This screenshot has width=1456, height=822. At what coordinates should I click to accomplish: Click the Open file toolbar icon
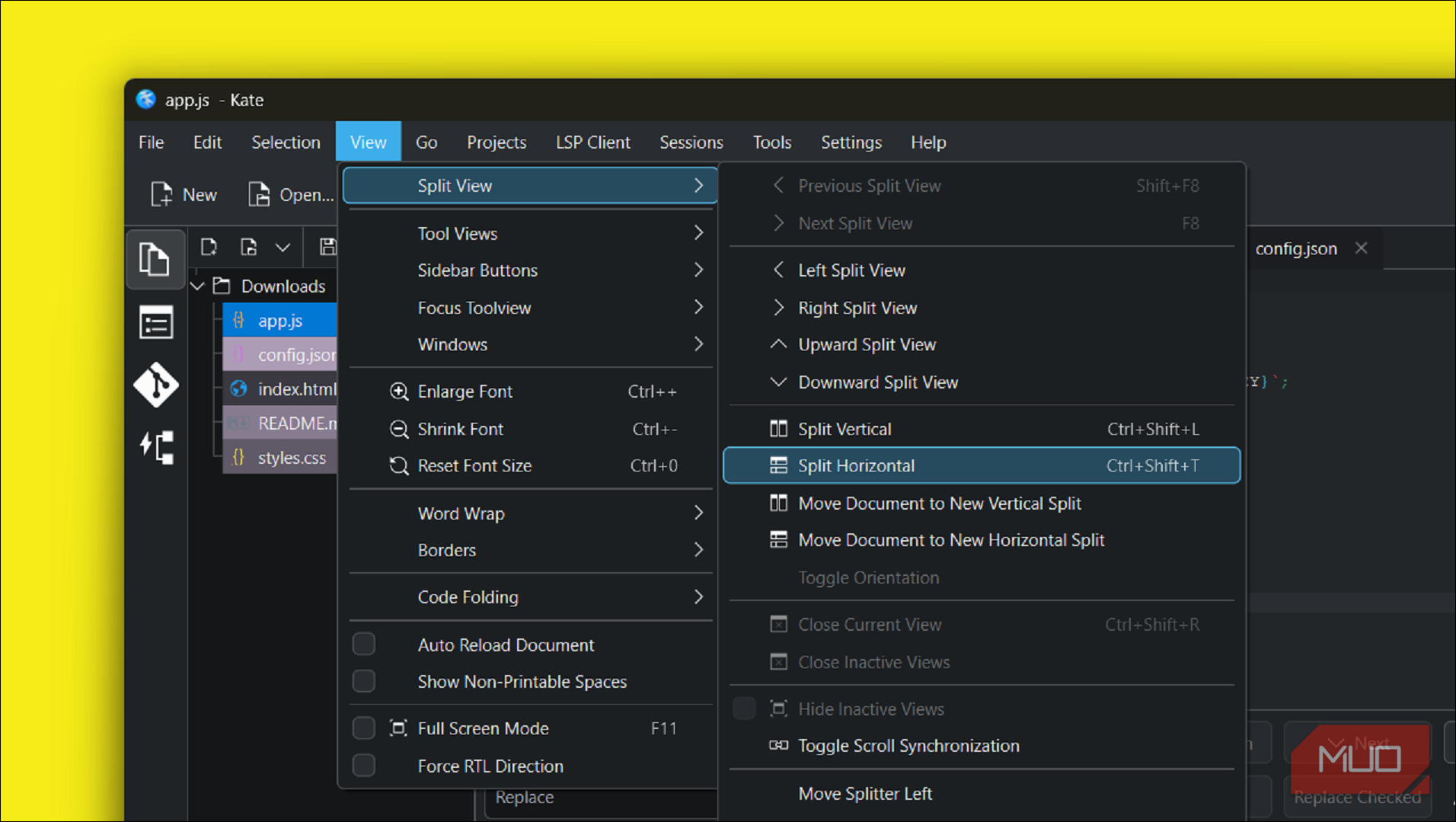[x=259, y=194]
